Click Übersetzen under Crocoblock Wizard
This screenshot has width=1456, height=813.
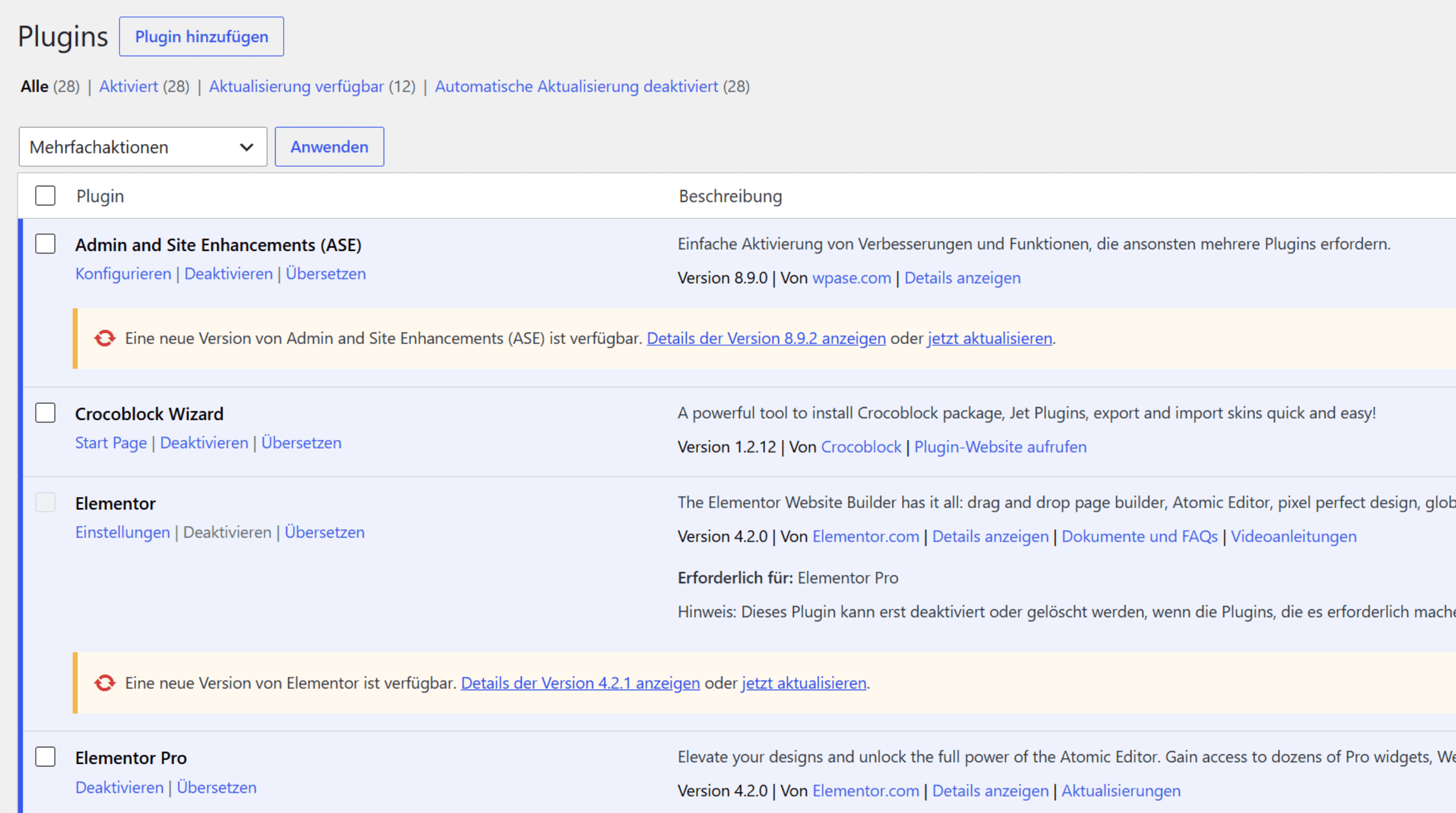click(x=301, y=442)
